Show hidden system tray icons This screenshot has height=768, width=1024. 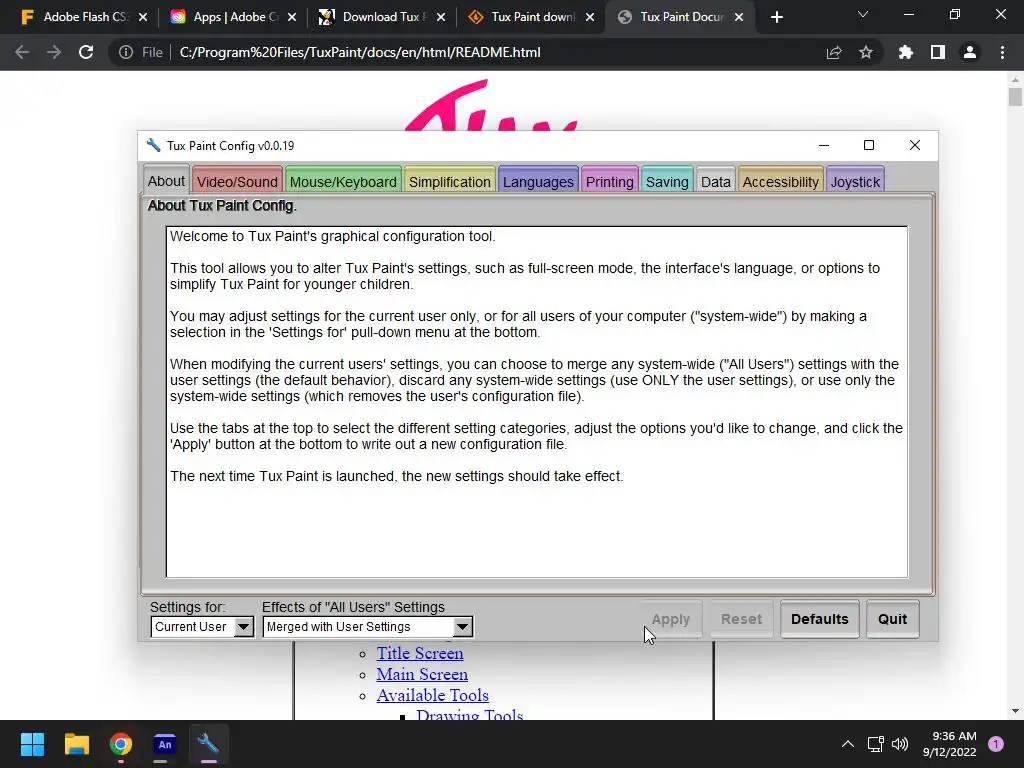point(848,744)
